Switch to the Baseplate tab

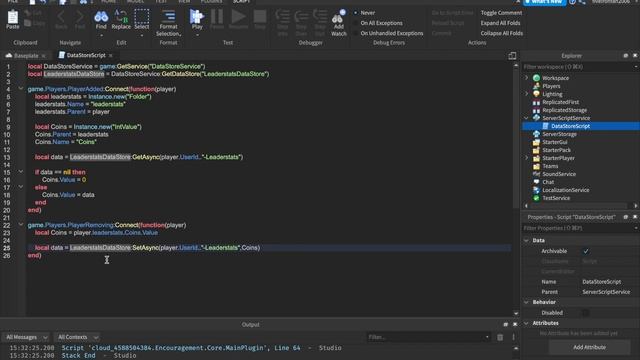coord(25,56)
